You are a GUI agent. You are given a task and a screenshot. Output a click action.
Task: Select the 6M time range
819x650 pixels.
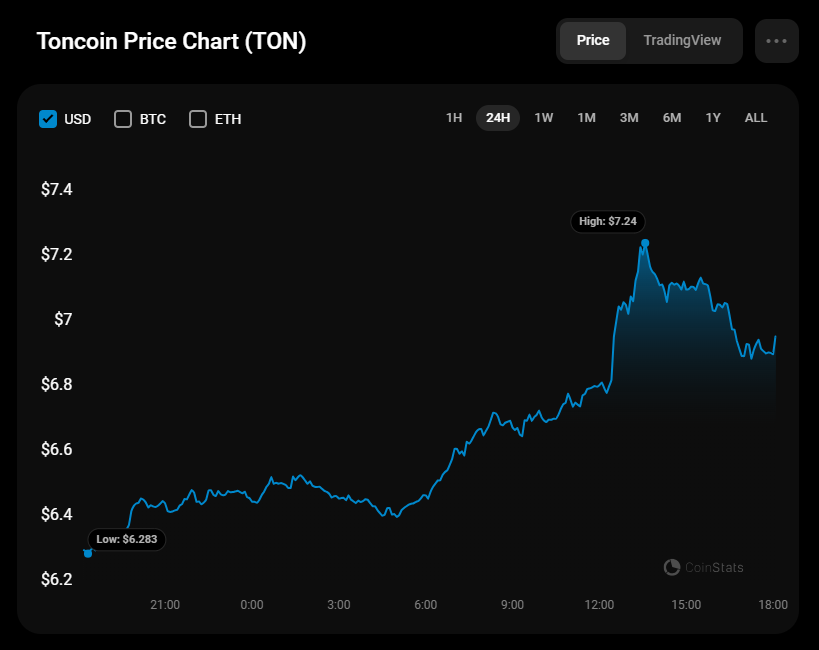(x=672, y=118)
